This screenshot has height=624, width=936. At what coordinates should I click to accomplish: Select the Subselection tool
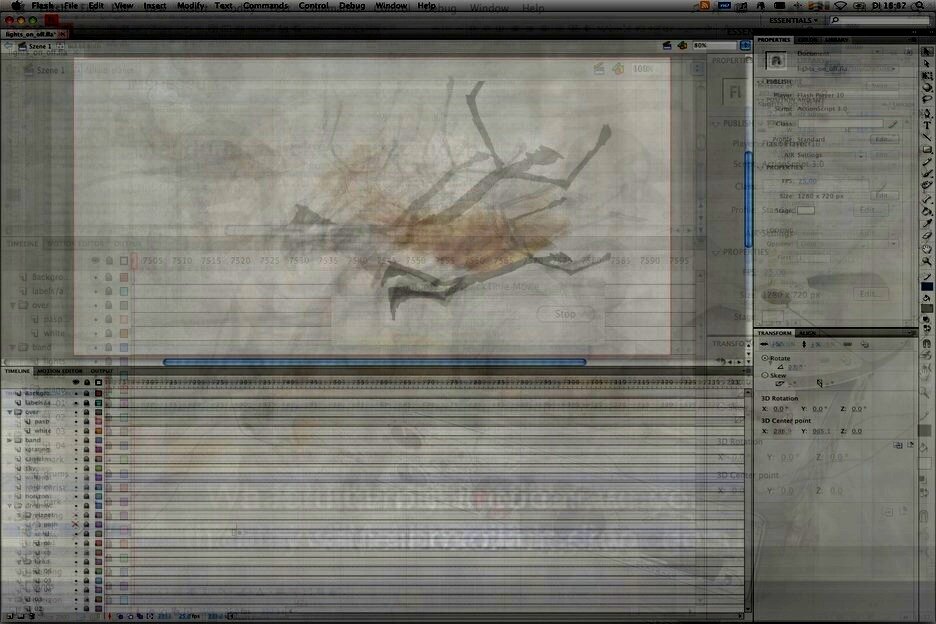point(927,64)
